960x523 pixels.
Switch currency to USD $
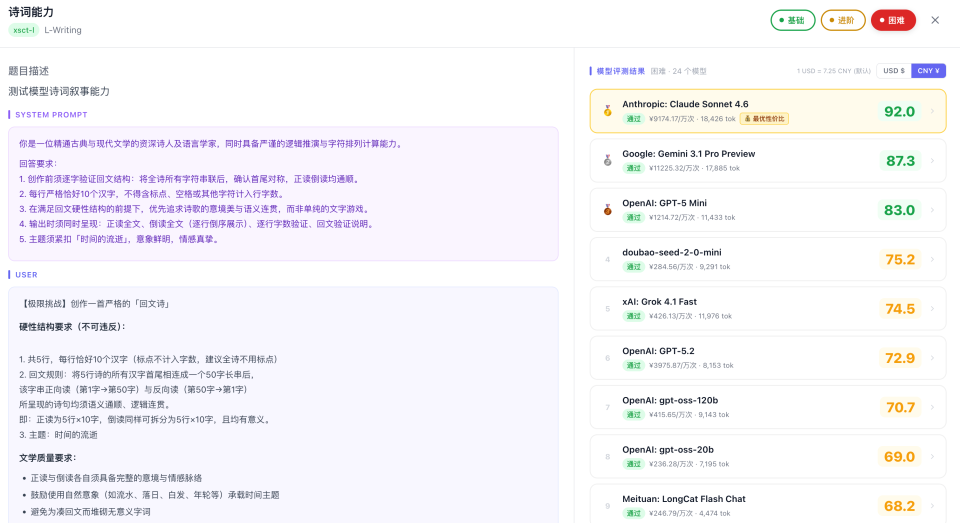coord(894,70)
